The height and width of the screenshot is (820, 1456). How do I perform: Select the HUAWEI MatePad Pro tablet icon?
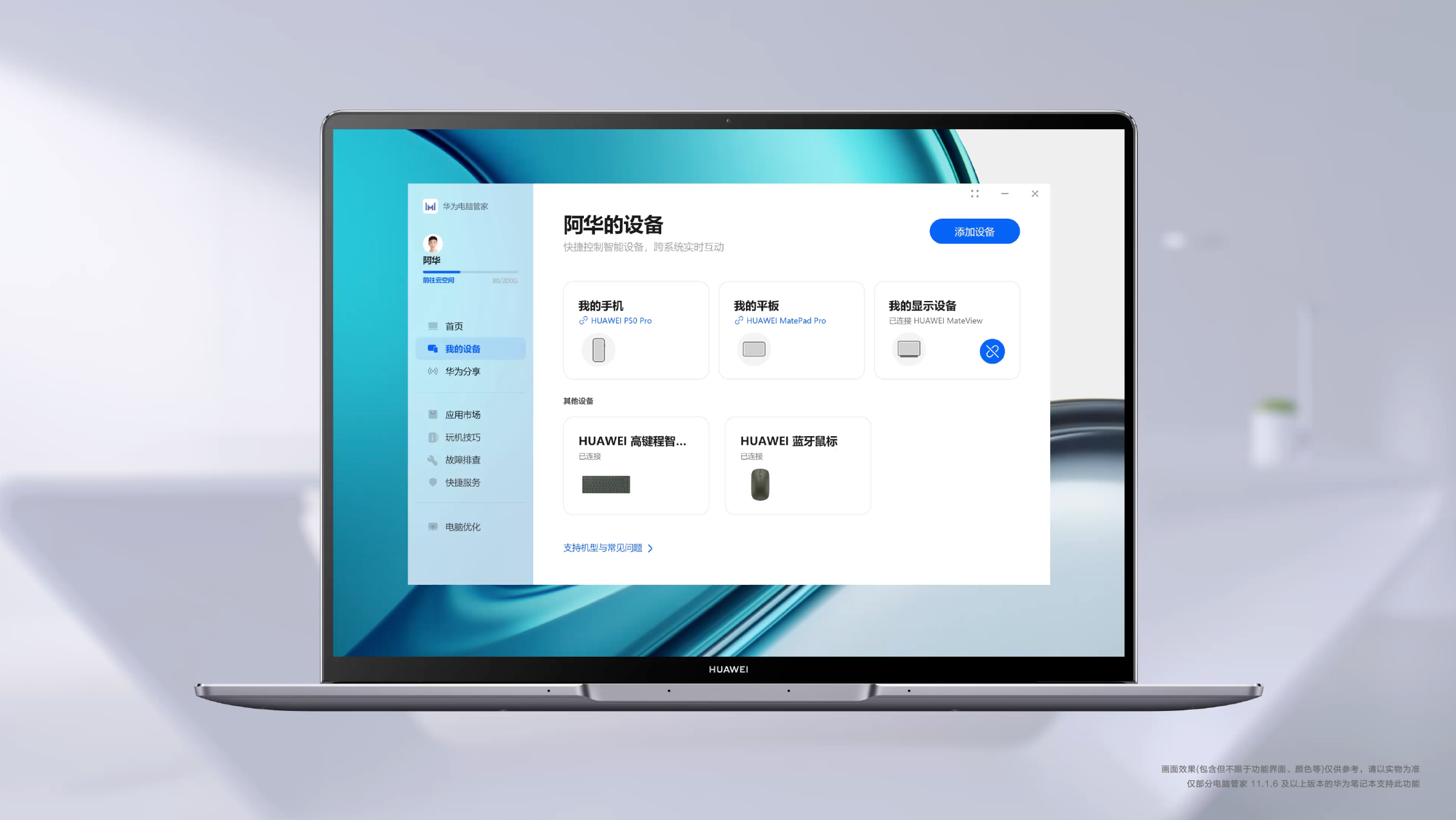753,349
